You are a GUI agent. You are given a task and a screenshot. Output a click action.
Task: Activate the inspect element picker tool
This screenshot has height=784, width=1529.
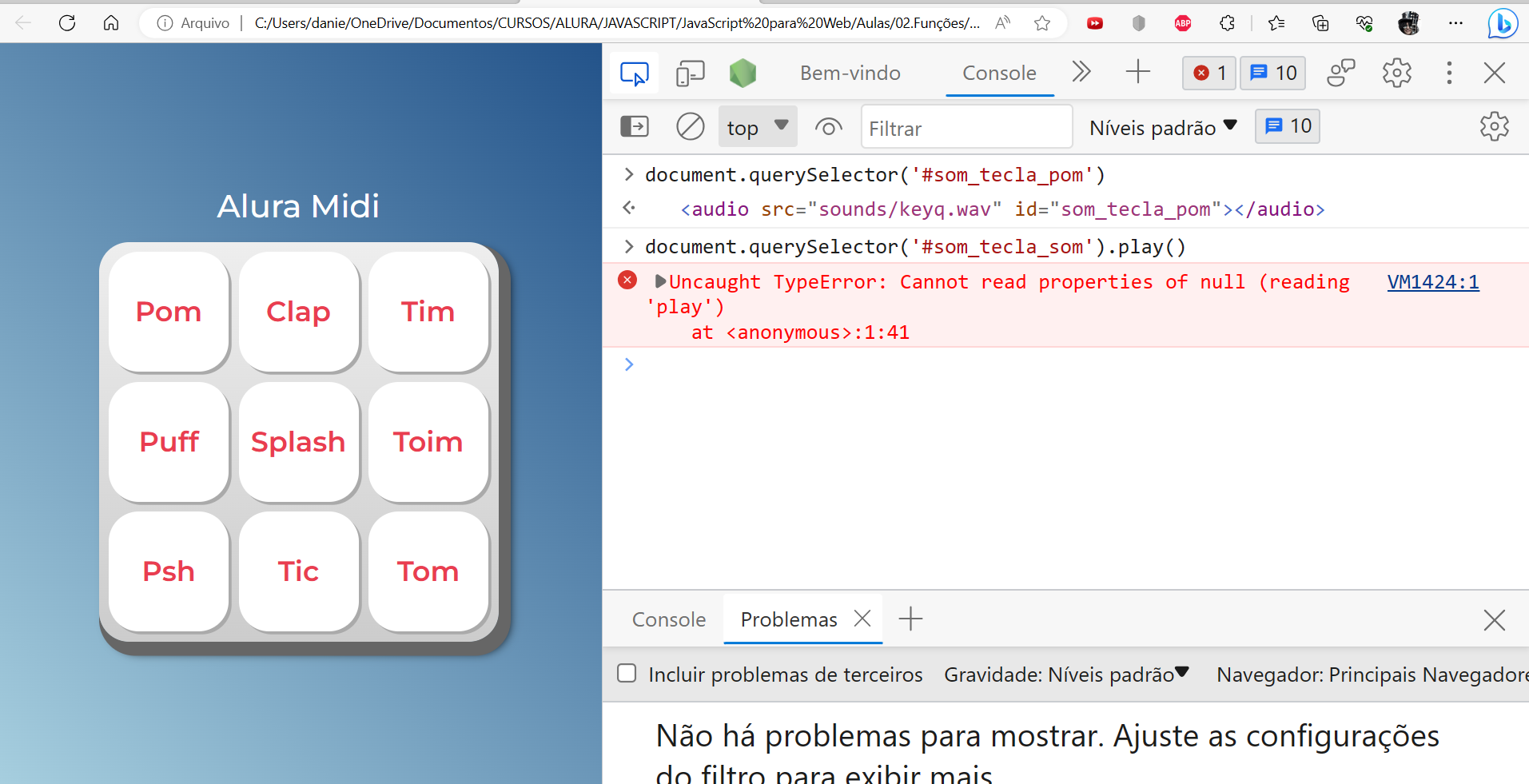(x=635, y=74)
